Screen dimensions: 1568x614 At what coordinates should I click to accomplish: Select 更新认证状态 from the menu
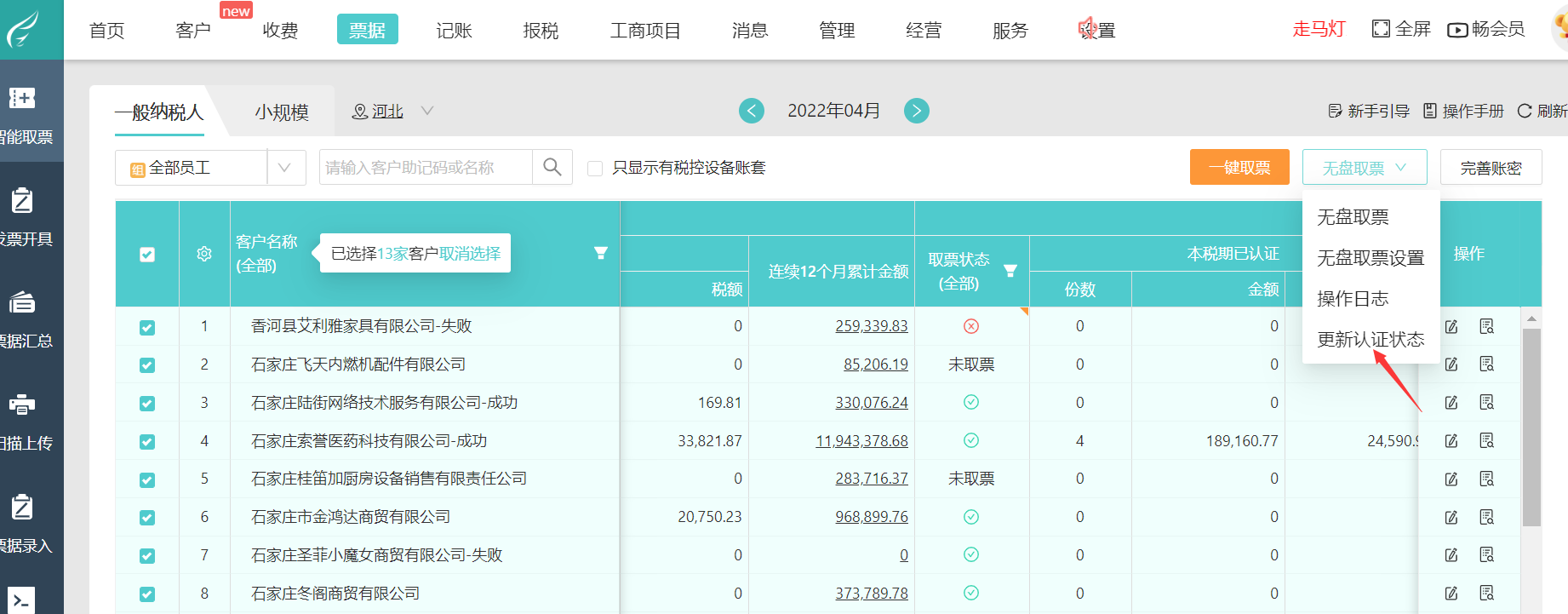click(x=1370, y=340)
